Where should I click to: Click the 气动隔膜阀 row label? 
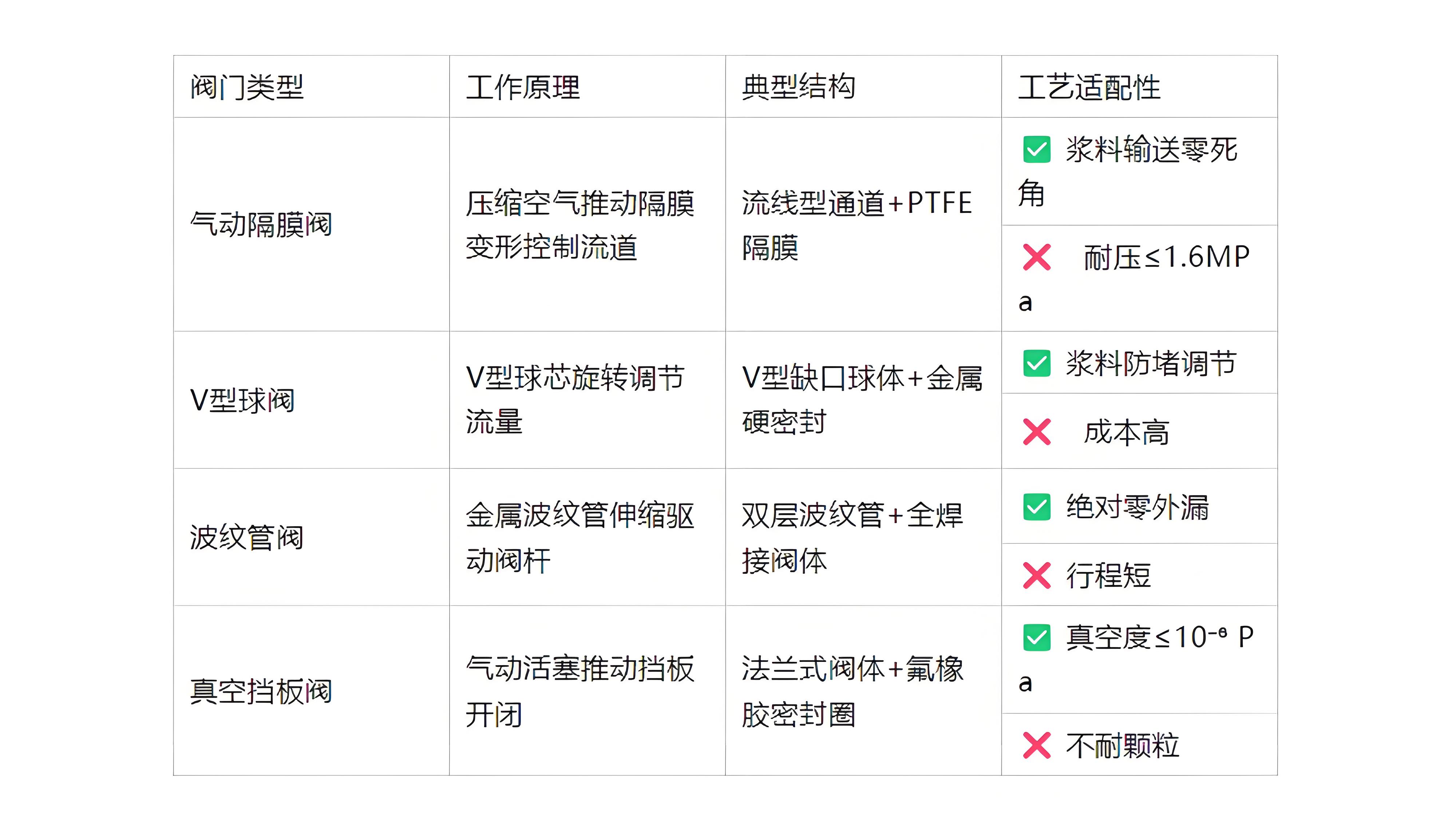(261, 225)
